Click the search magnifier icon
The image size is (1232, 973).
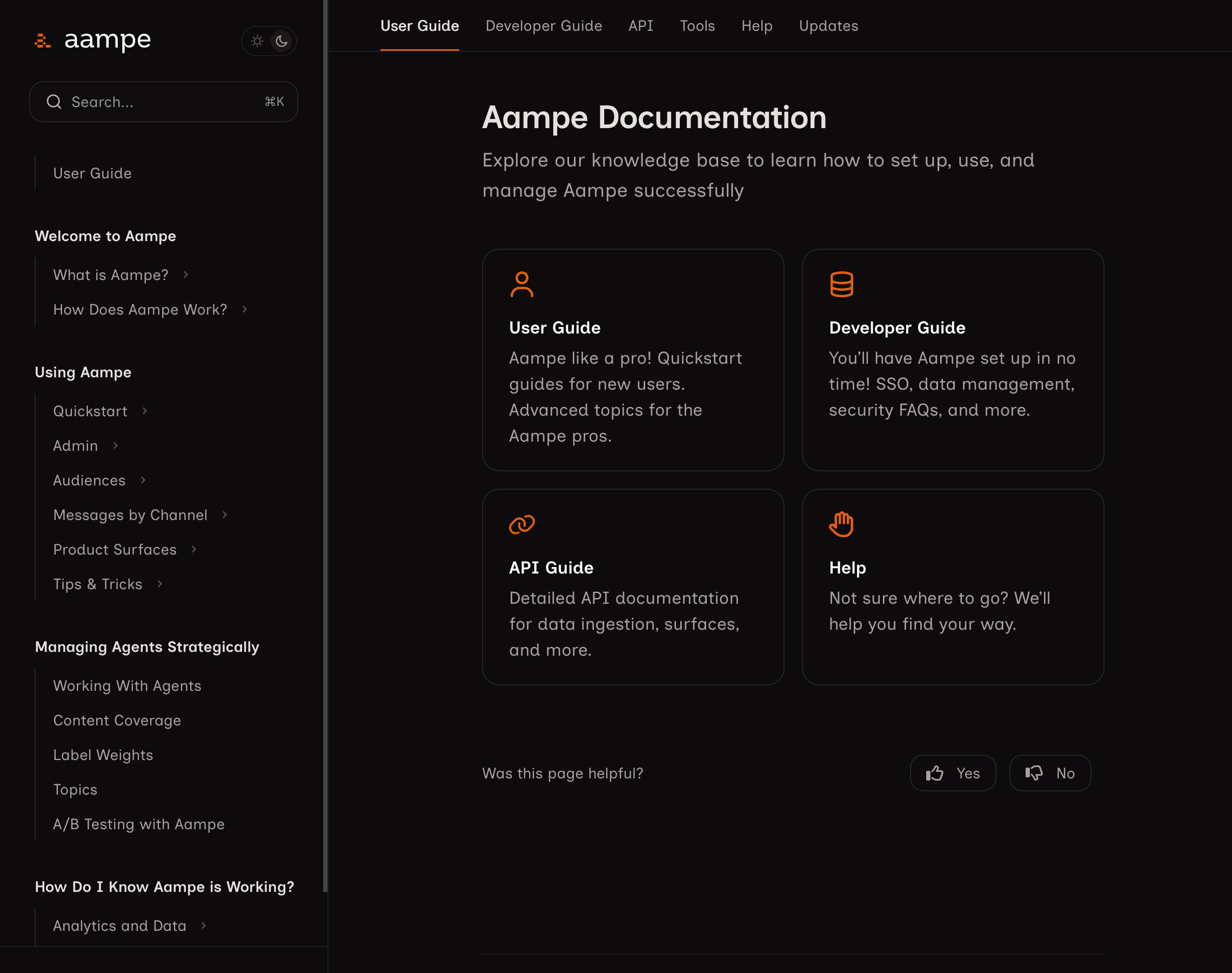coord(55,102)
